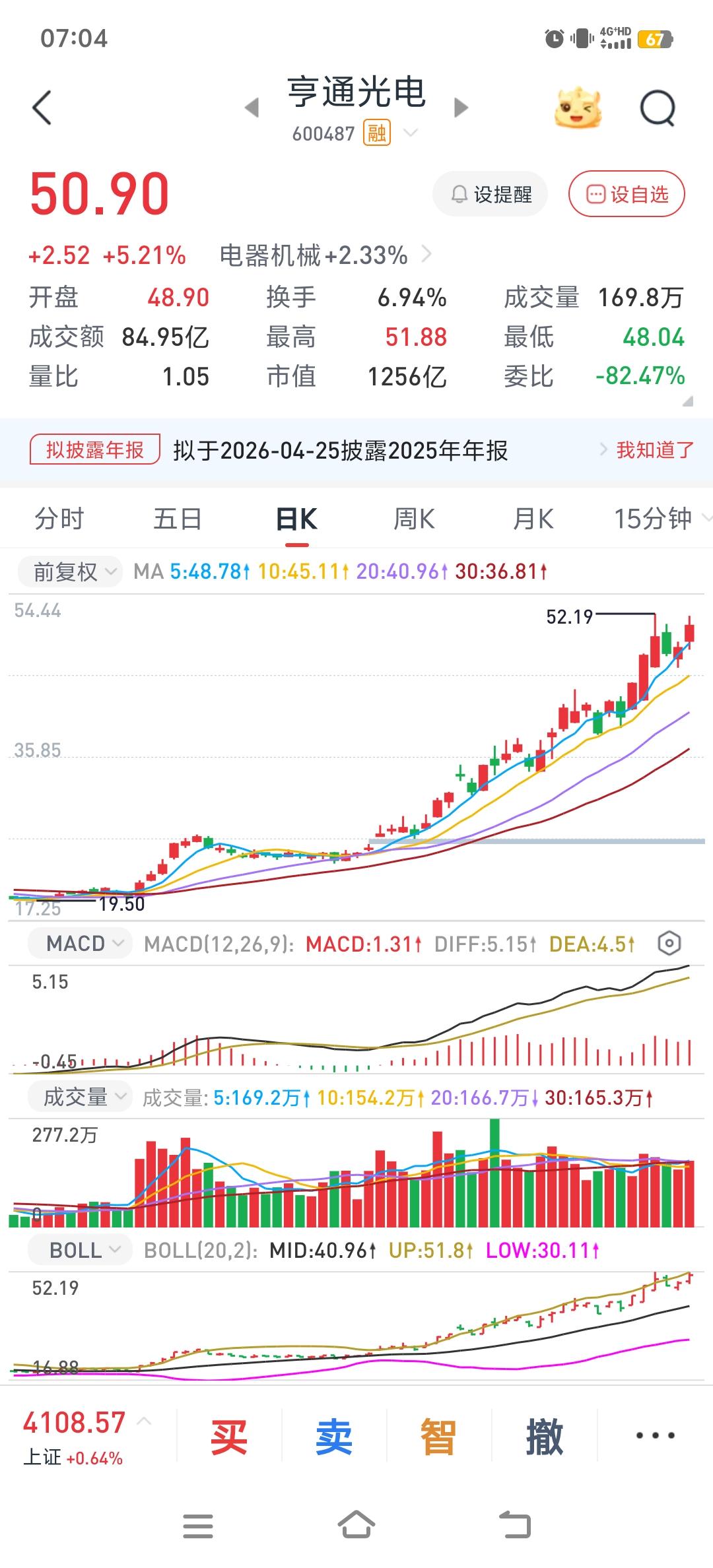Go to next stock with right triangle

(x=461, y=108)
